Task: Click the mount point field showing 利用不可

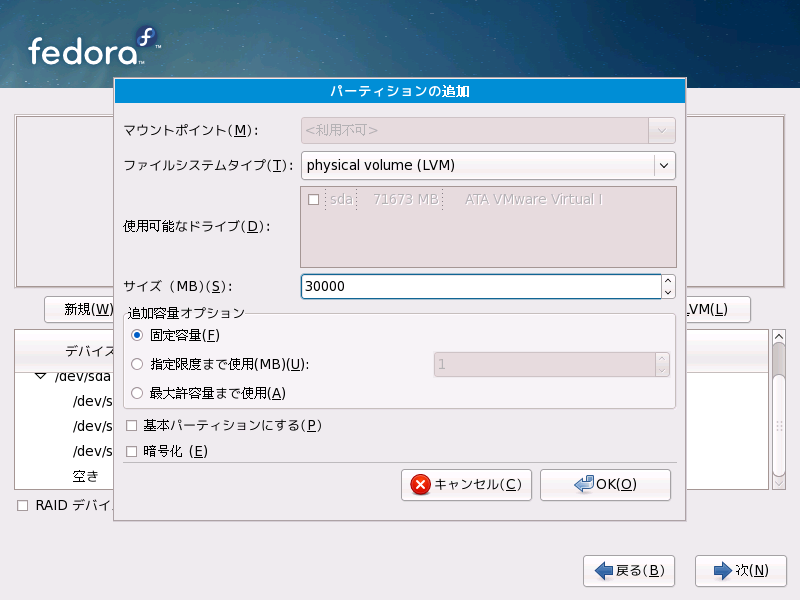Action: [x=475, y=131]
